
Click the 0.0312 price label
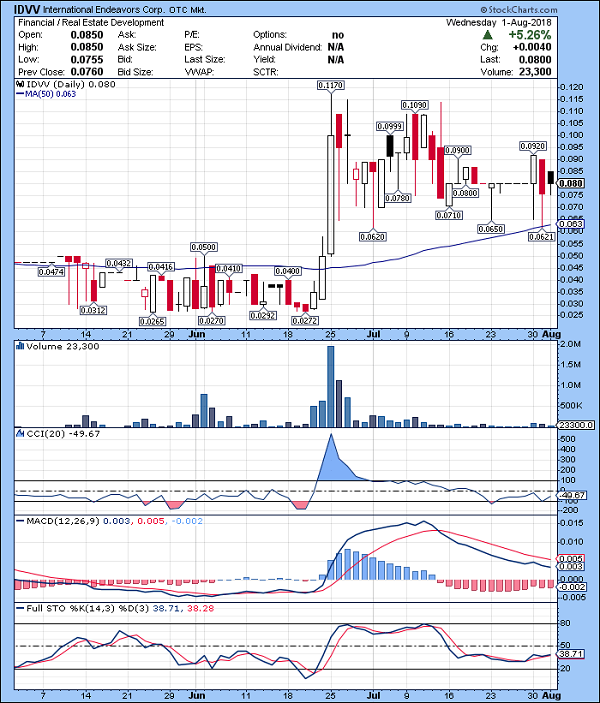point(93,310)
